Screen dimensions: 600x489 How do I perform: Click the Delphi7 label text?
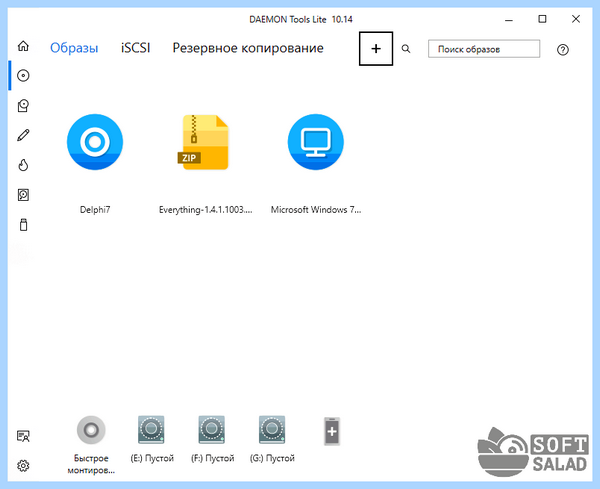coord(95,210)
